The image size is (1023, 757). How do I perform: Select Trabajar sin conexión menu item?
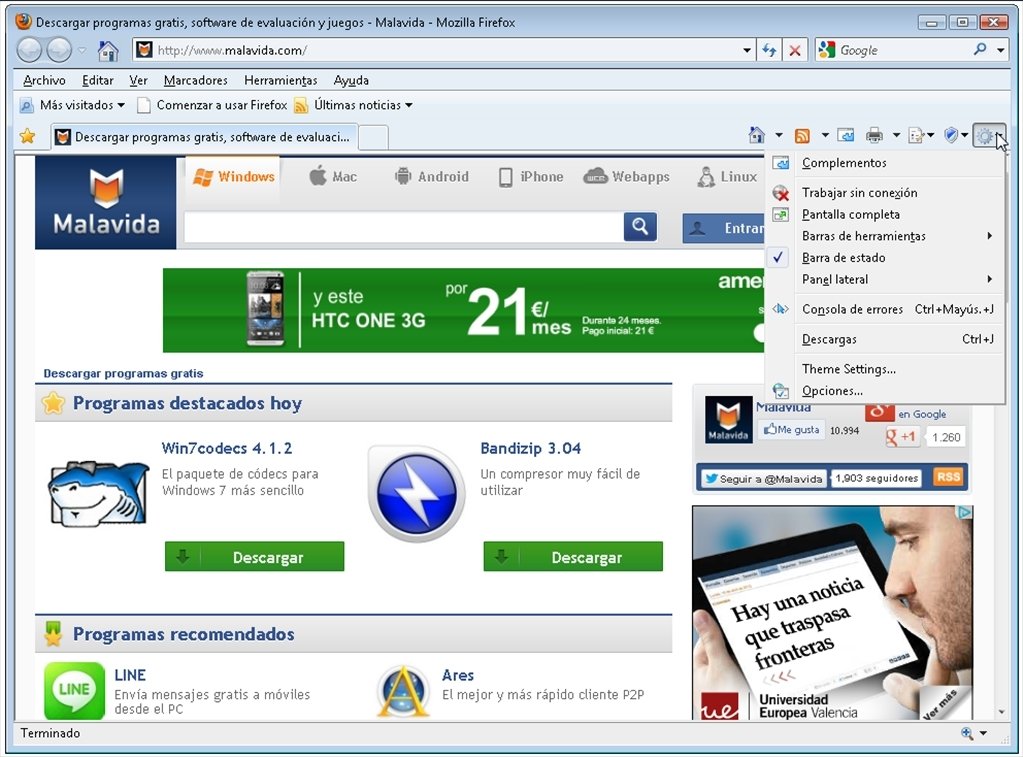pyautogui.click(x=885, y=193)
